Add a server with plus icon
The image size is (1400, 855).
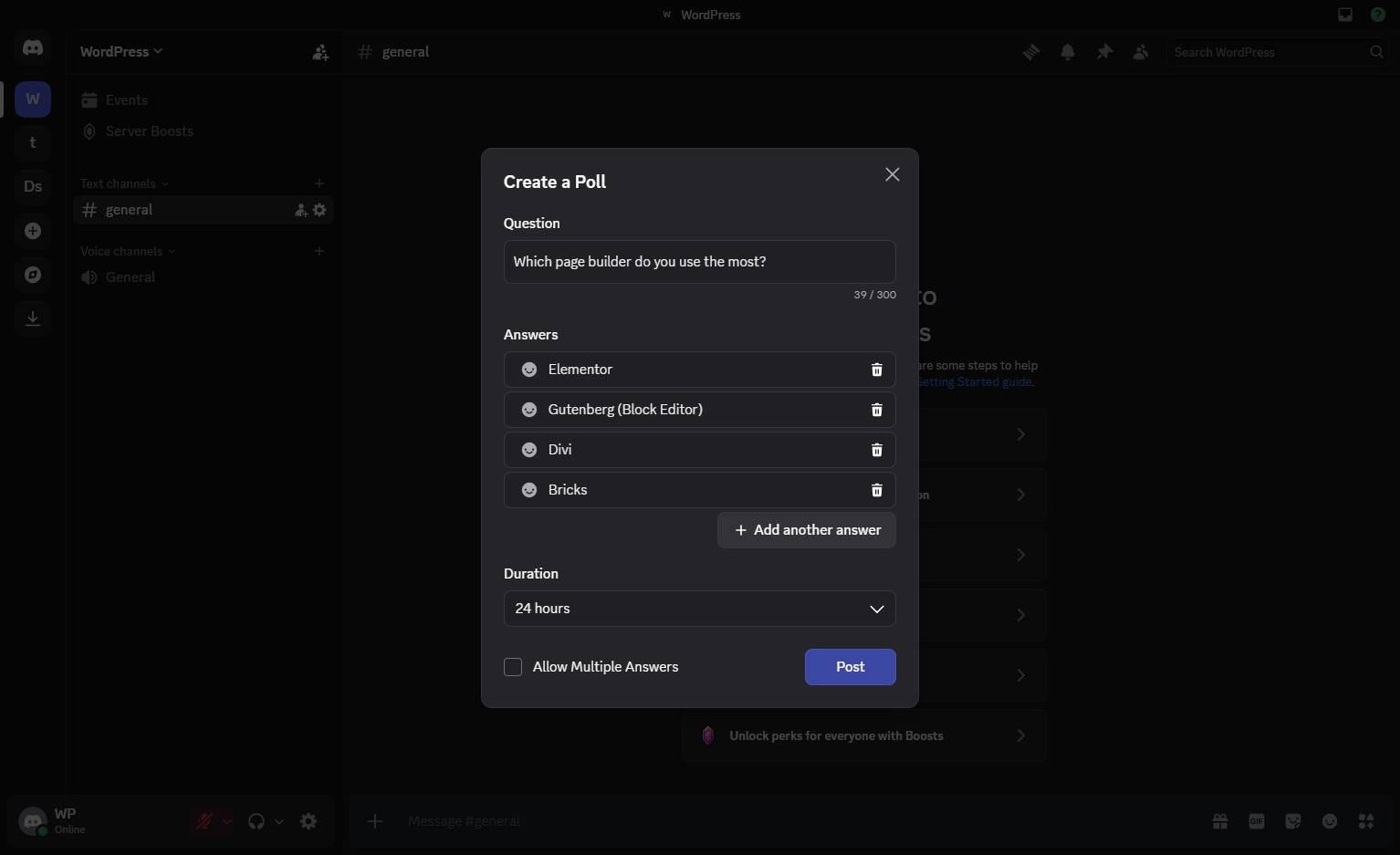tap(33, 231)
